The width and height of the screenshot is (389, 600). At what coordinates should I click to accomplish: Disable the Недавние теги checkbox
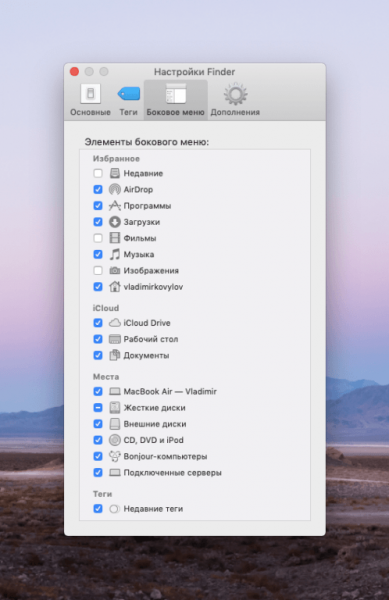(98, 509)
